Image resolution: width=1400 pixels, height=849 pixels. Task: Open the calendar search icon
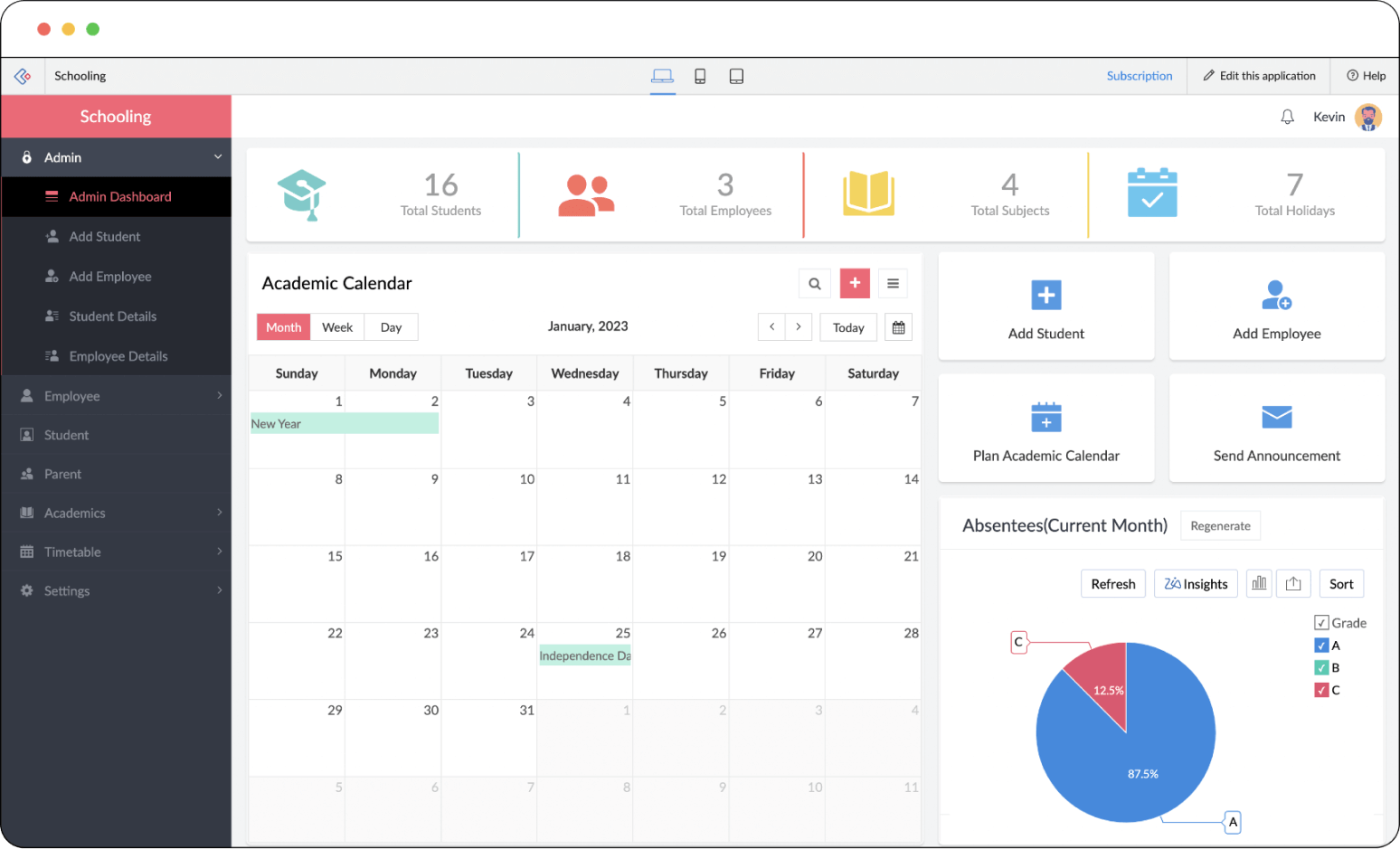click(814, 284)
